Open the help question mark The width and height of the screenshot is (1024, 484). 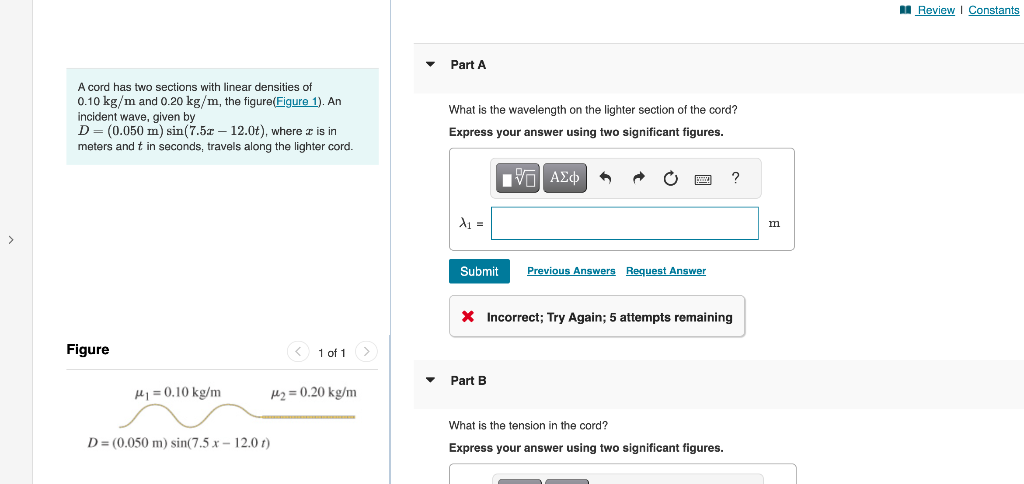pos(735,178)
